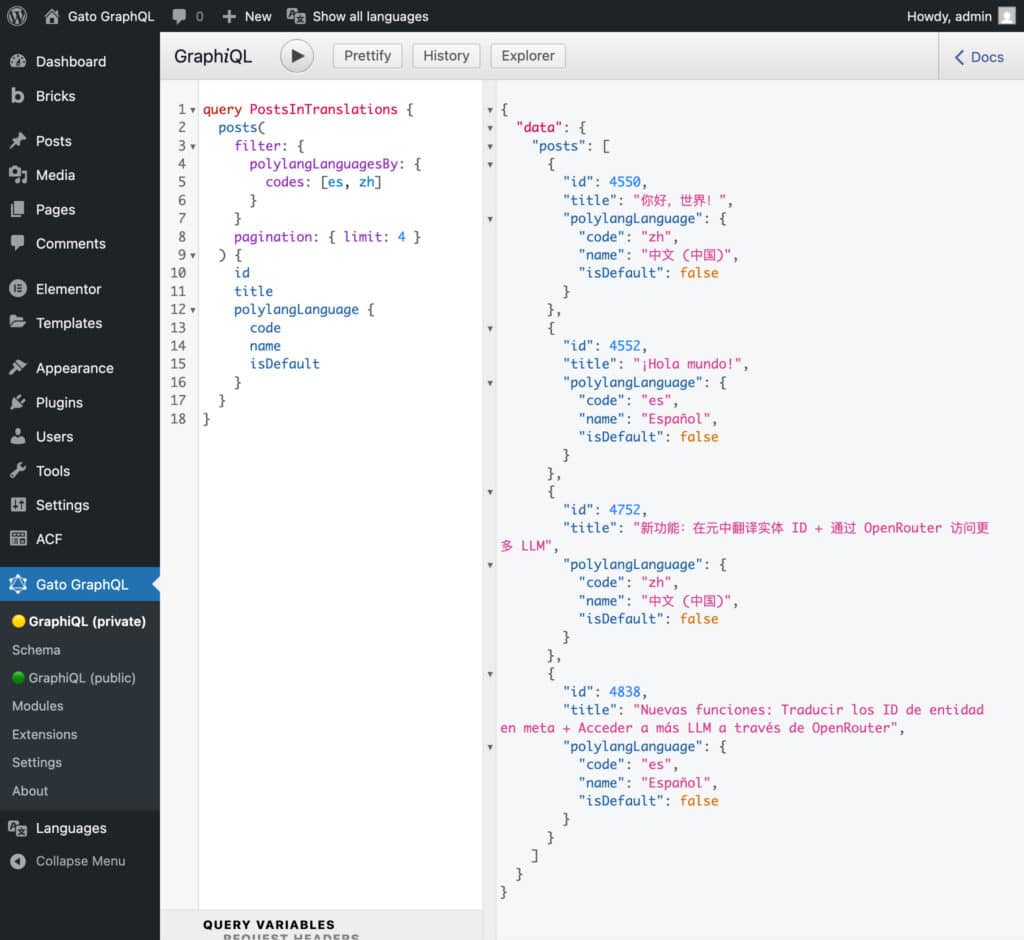1024x940 pixels.
Task: Fold the query definition at line 1
Action: click(193, 110)
